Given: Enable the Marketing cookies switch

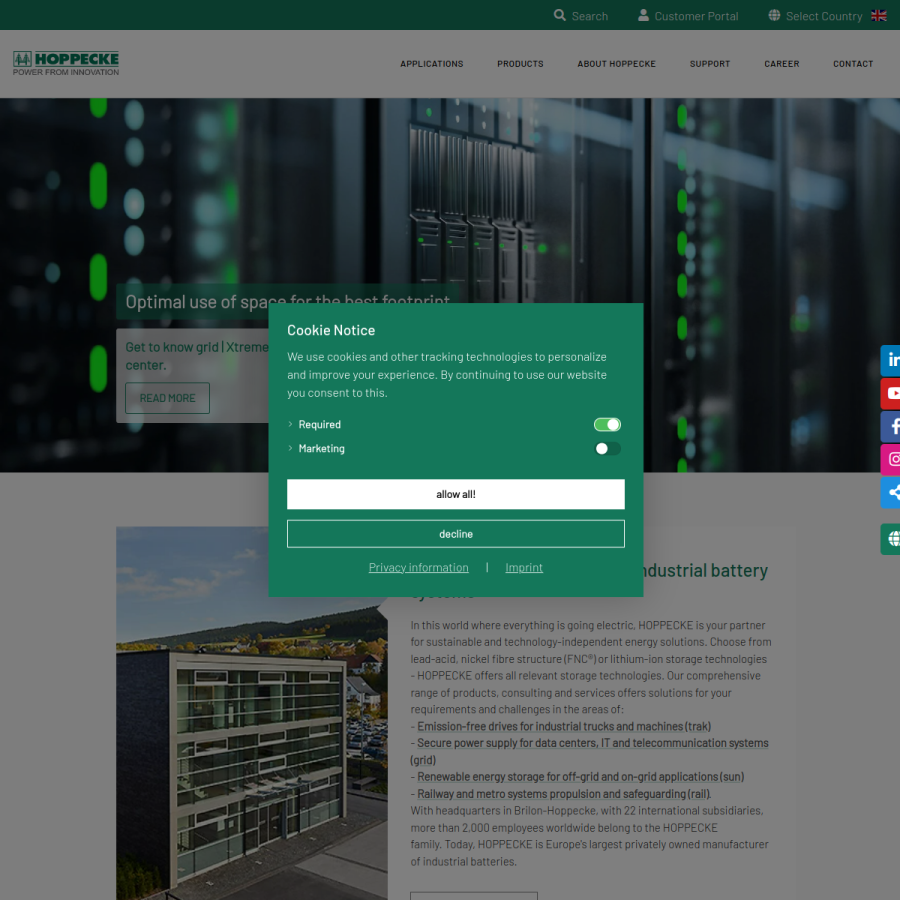Looking at the screenshot, I should click(607, 448).
